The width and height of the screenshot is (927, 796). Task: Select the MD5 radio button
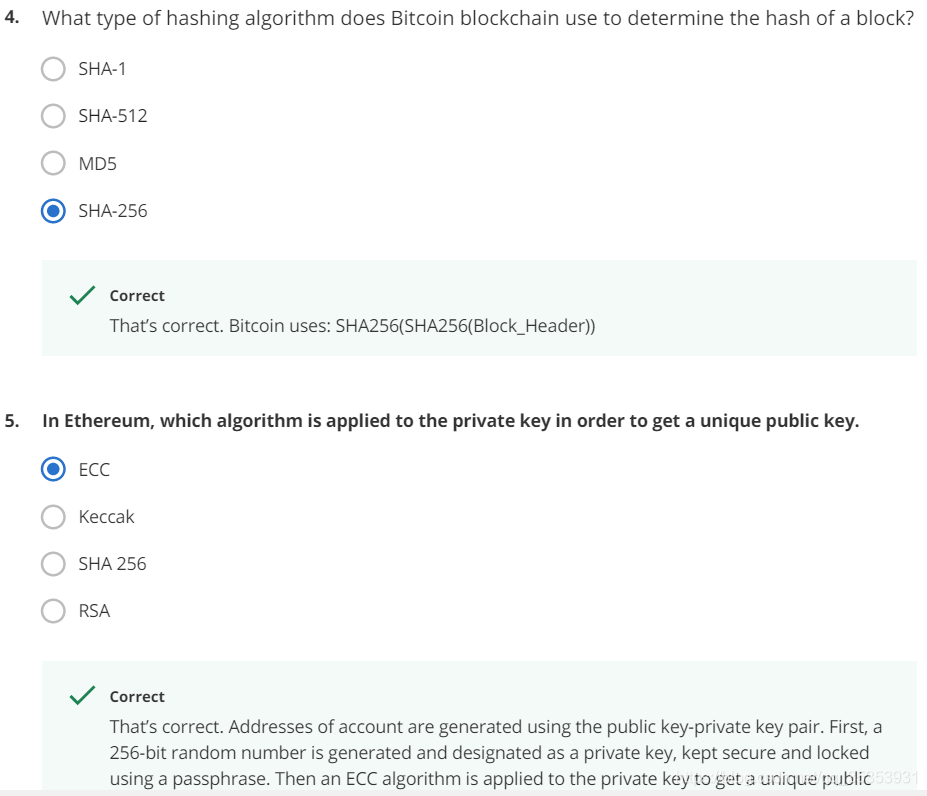[54, 163]
